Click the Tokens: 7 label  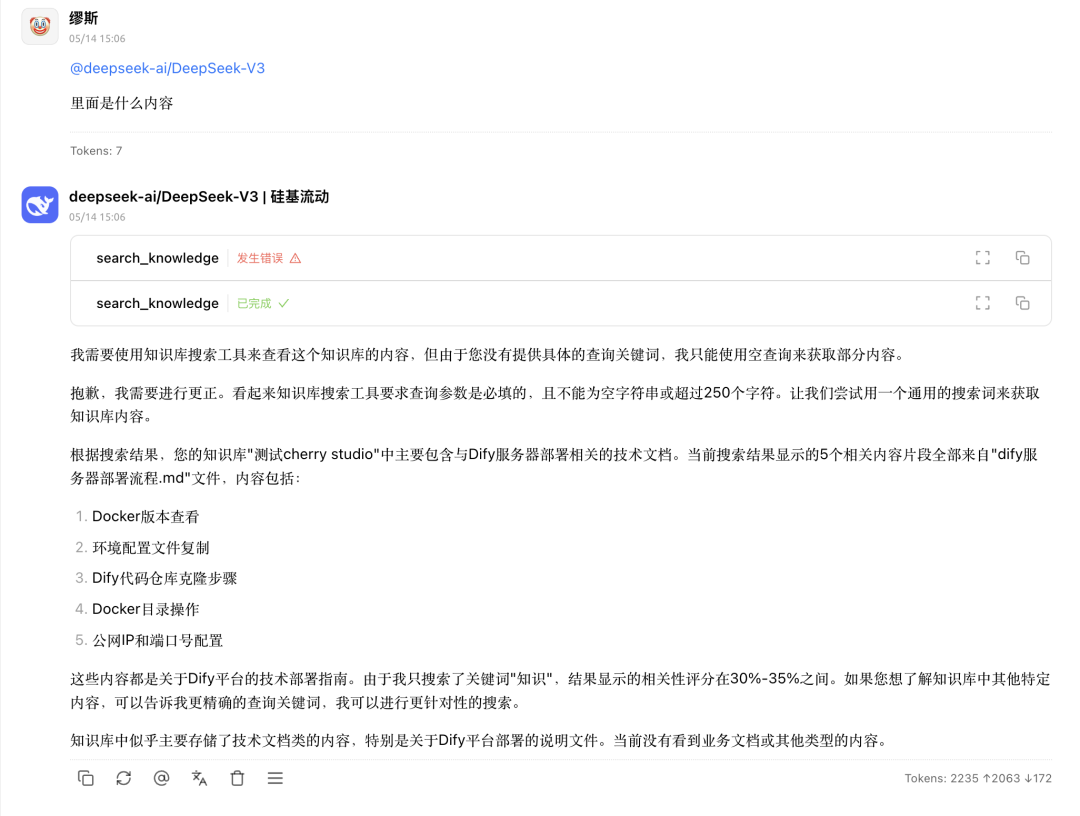click(x=96, y=151)
